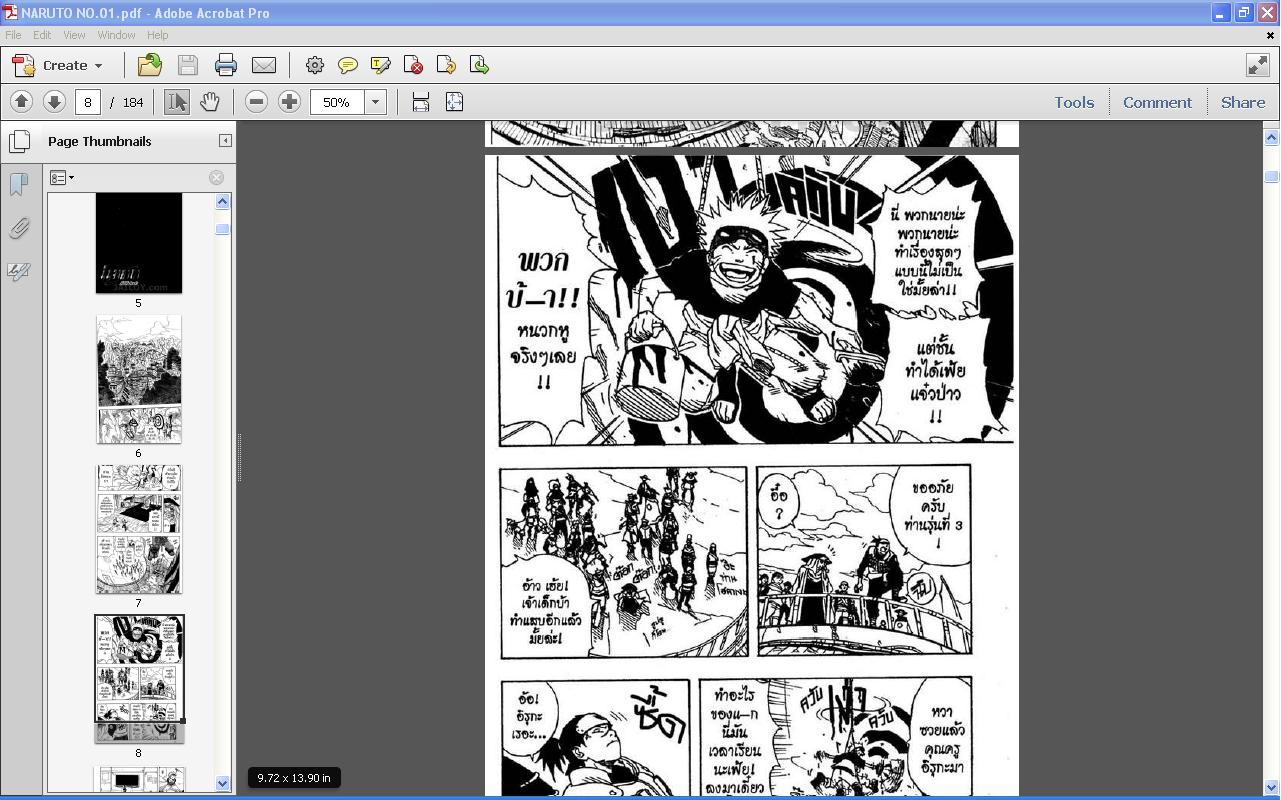Select page 7 thumbnail
Image resolution: width=1281 pixels, height=800 pixels.
(139, 529)
